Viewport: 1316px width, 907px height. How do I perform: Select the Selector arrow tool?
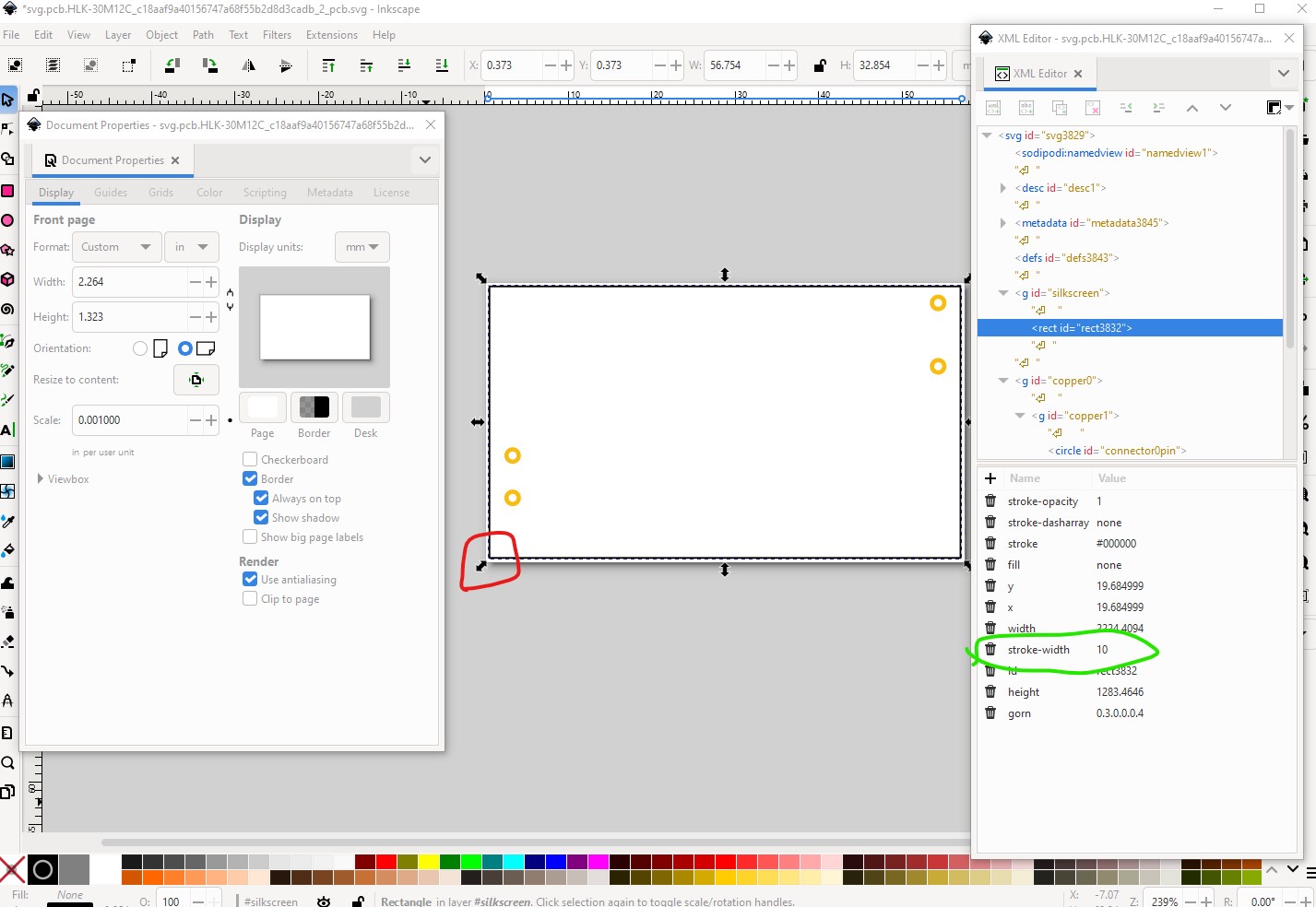[7, 100]
